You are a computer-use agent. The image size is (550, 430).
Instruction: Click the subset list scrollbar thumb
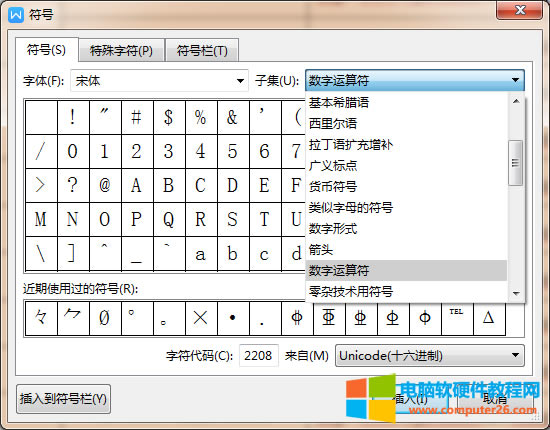point(516,163)
